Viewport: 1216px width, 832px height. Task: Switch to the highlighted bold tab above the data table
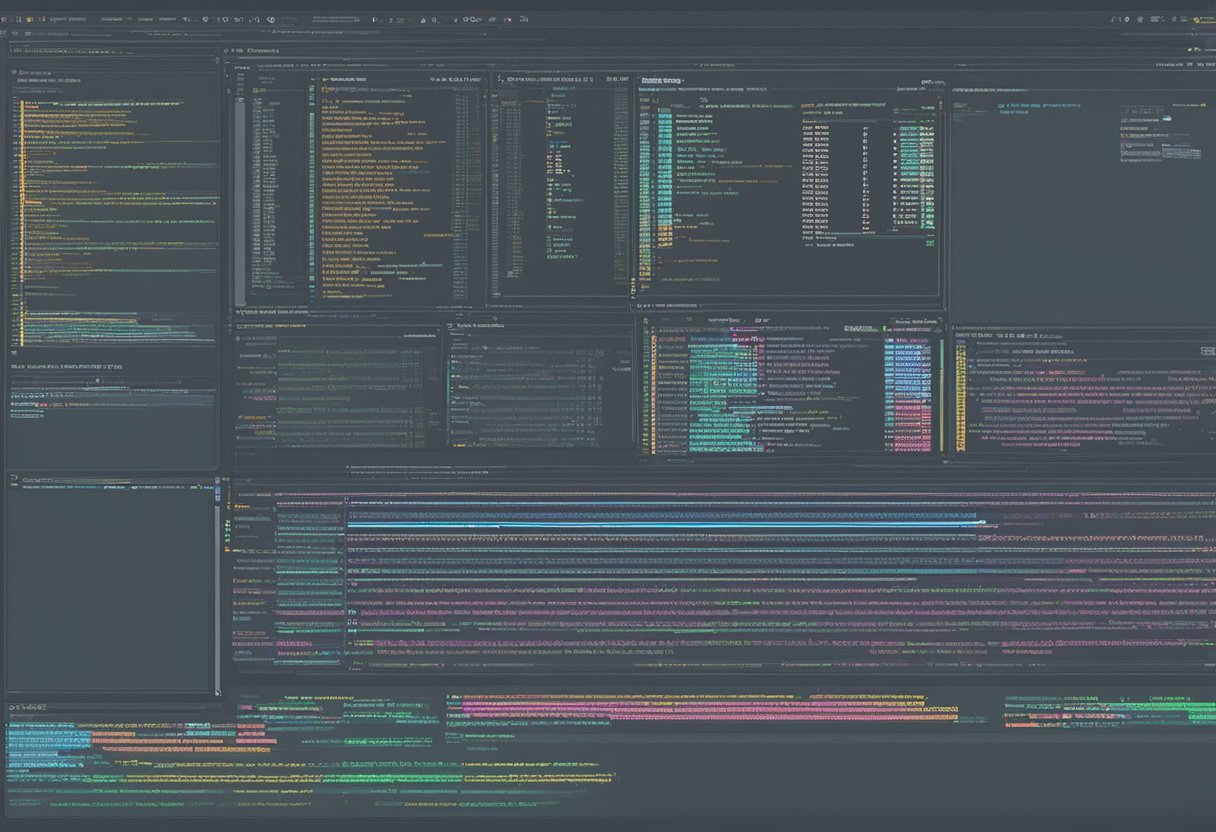661,79
